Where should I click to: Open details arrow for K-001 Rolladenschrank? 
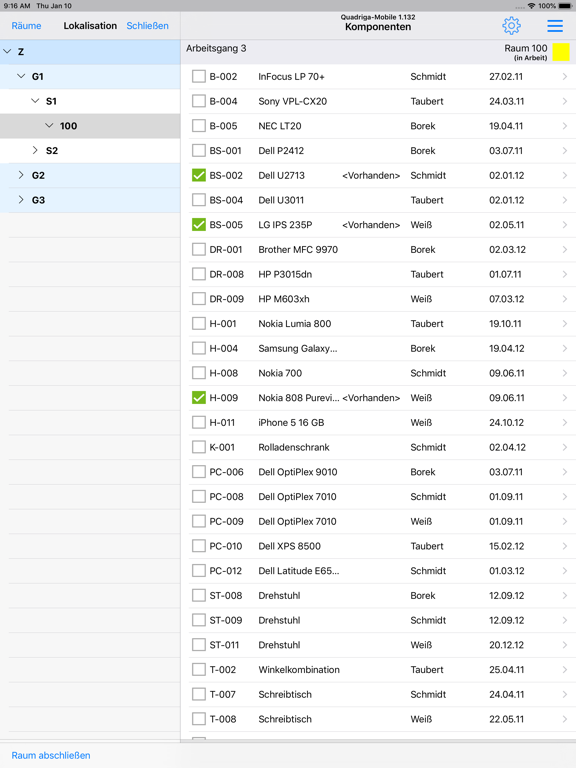(565, 447)
